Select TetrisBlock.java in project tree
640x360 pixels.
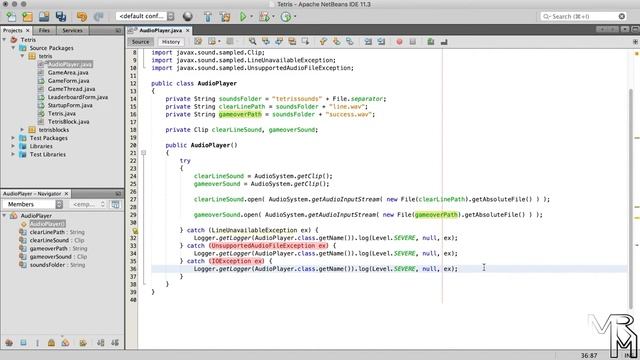[68, 122]
